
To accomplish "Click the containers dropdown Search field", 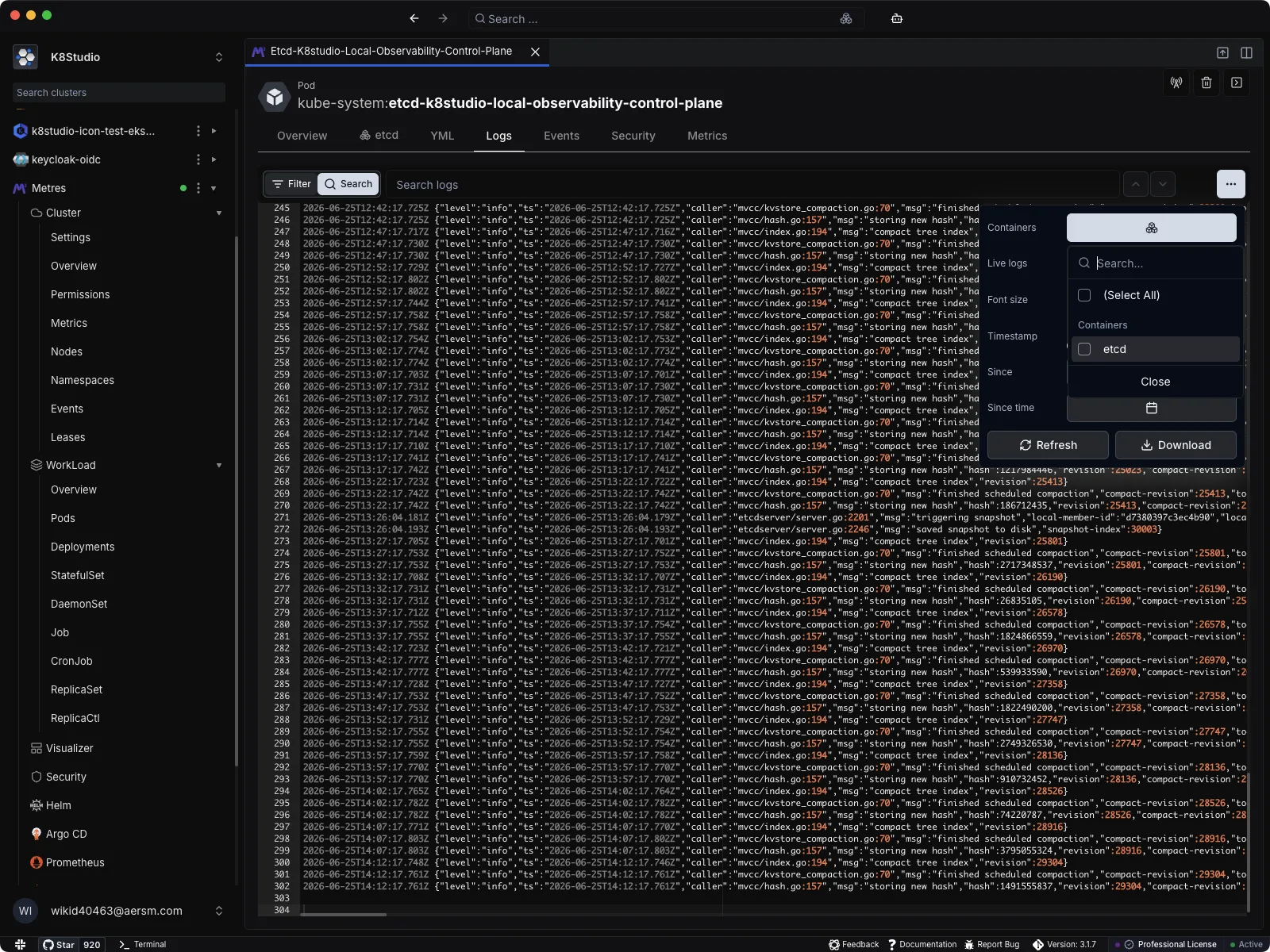I will coord(1155,263).
